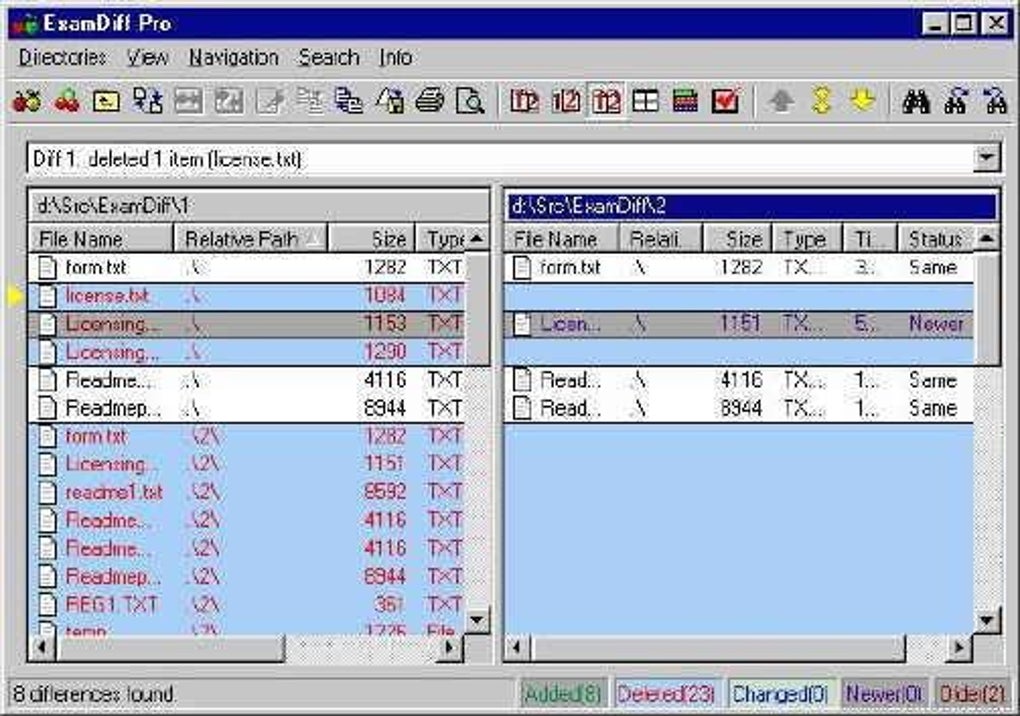Viewport: 1020px width, 716px height.
Task: Select license.txt row in left pane
Action: click(x=247, y=296)
